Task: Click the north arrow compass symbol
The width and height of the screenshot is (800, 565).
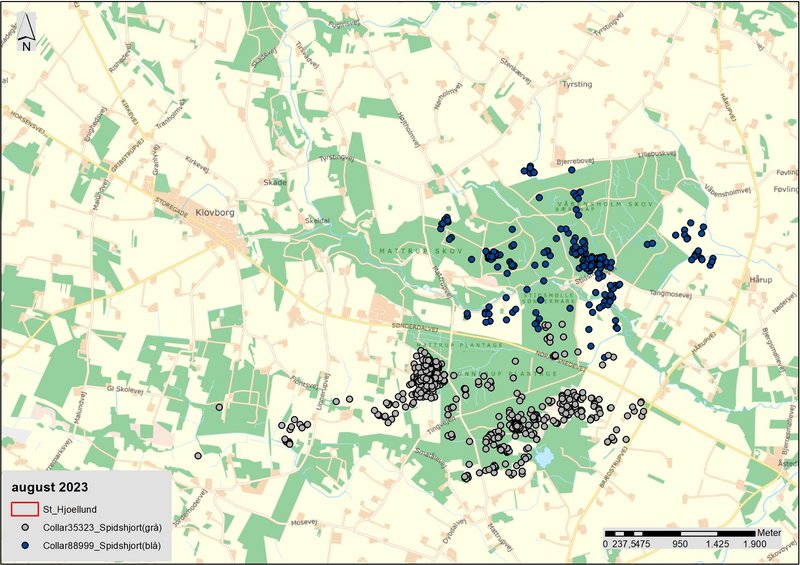Action: pos(27,33)
